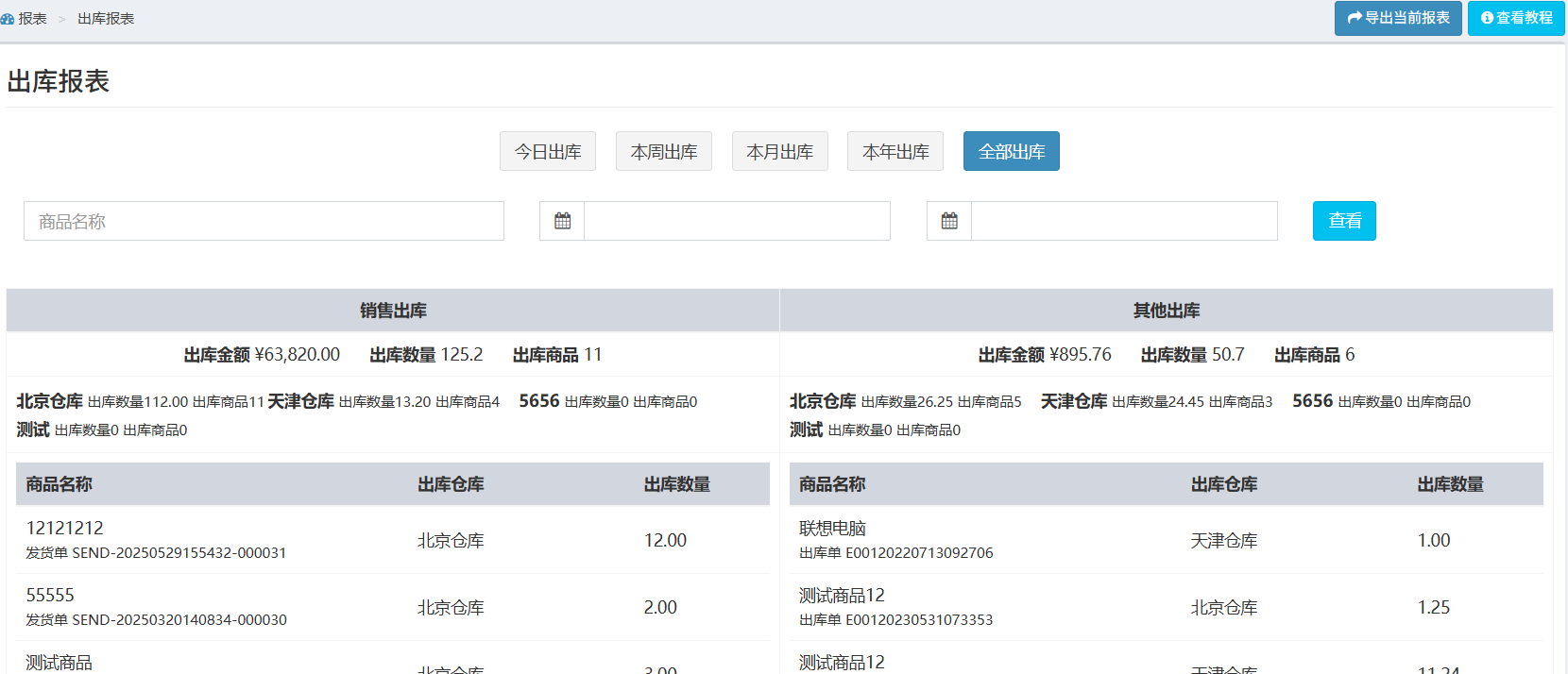Open the 查看教程 tutorial button
Viewport: 1568px width, 674px height.
coord(1516,18)
